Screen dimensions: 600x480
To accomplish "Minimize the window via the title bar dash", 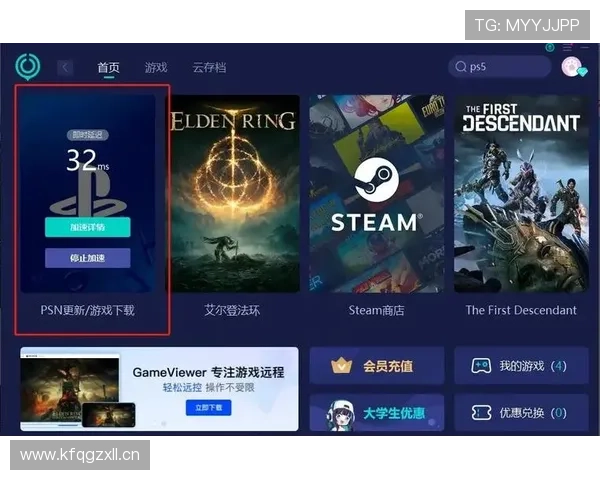I will 585,47.
